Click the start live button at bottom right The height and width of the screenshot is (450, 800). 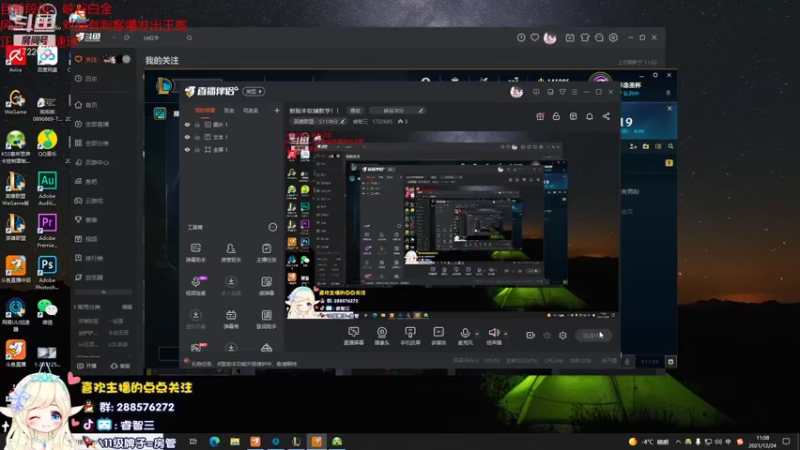(x=593, y=335)
